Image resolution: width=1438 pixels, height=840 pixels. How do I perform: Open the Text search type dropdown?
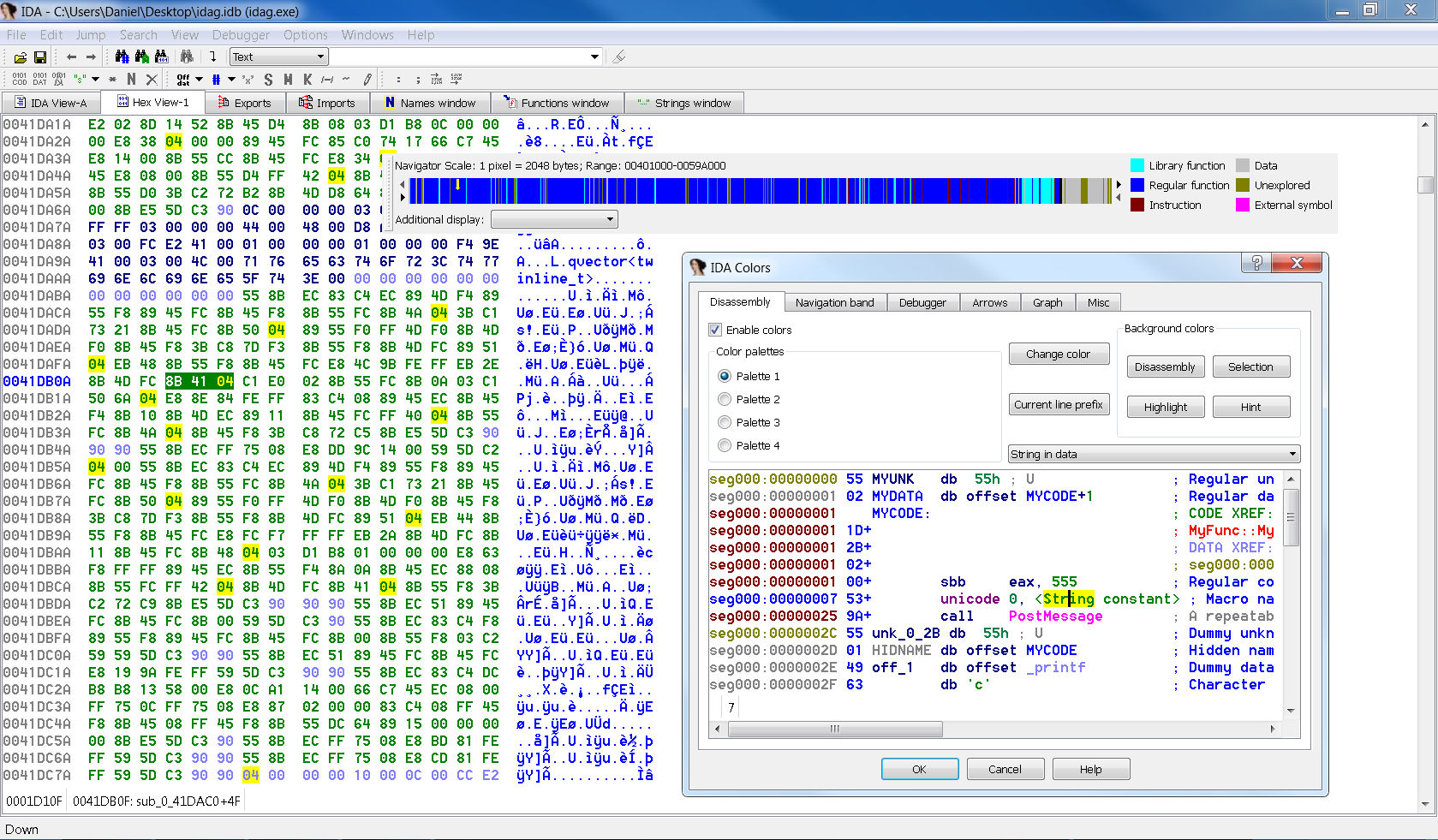tap(279, 57)
